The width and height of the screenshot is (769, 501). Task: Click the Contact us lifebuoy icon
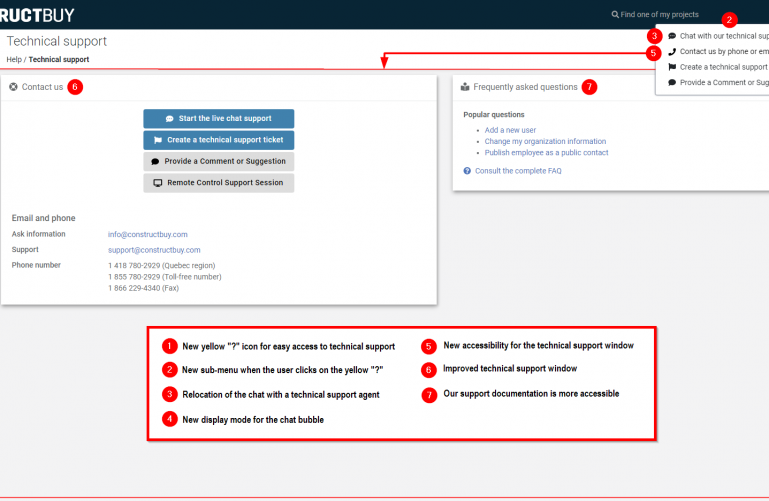tap(13, 87)
